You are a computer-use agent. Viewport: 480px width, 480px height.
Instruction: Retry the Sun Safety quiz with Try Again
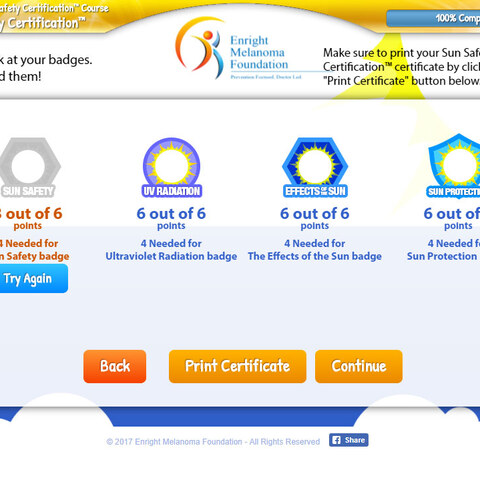(33, 279)
